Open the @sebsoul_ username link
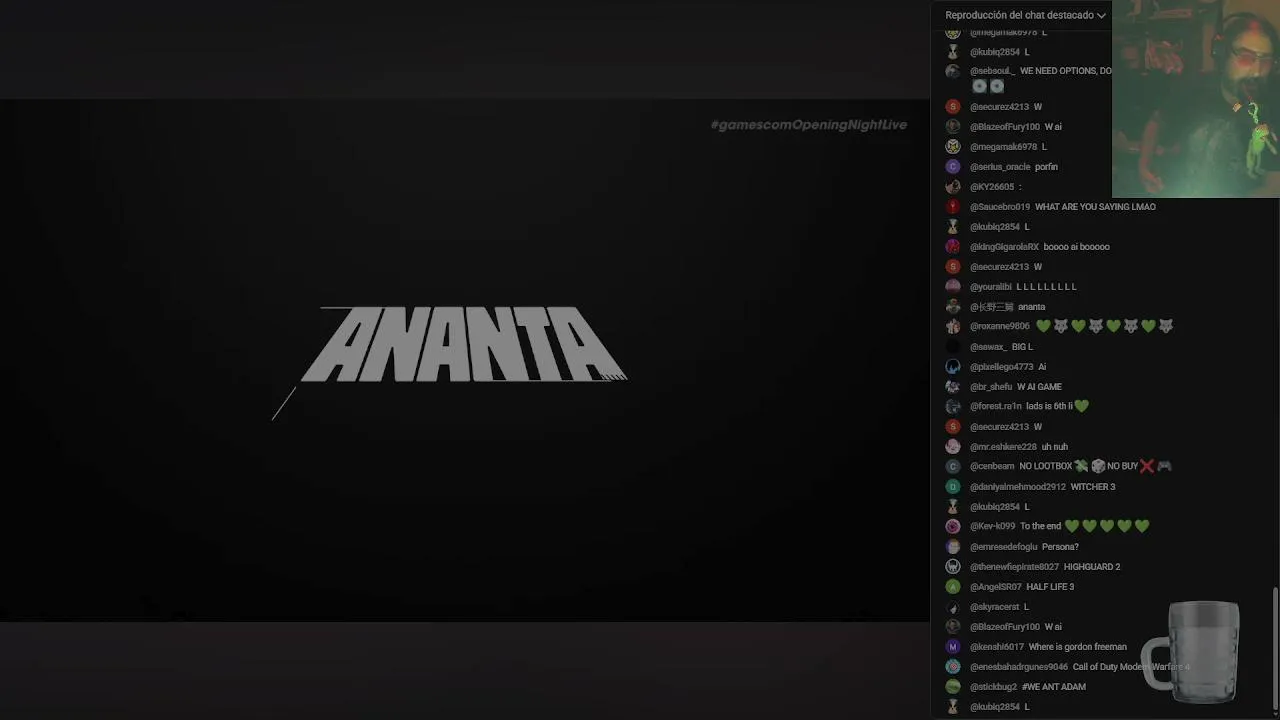 tap(992, 71)
